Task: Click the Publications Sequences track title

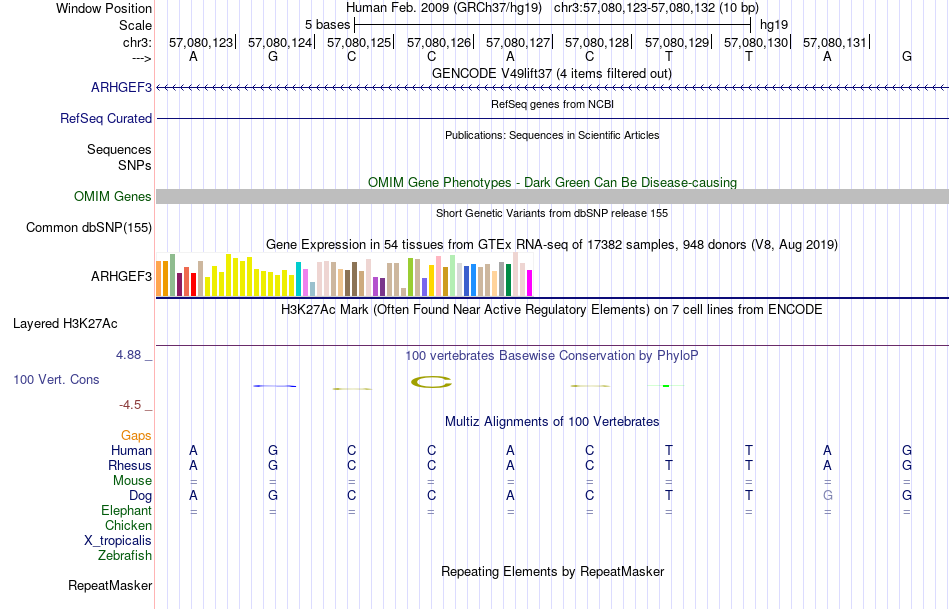Action: 552,135
